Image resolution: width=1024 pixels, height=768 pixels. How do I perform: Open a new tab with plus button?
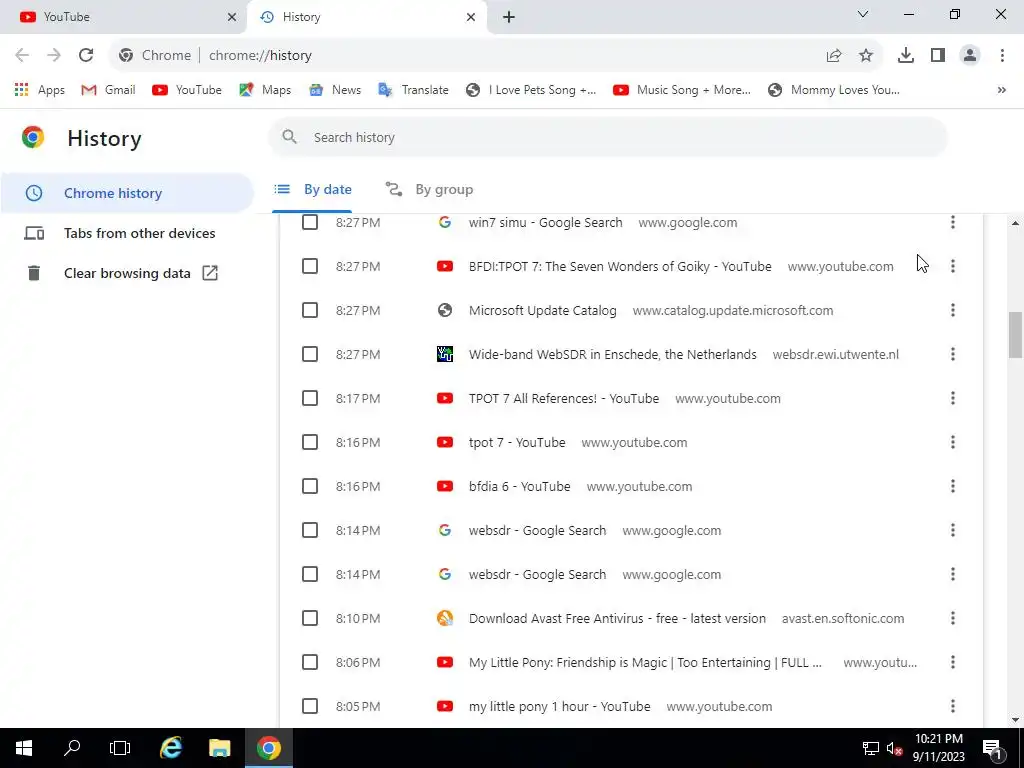509,17
